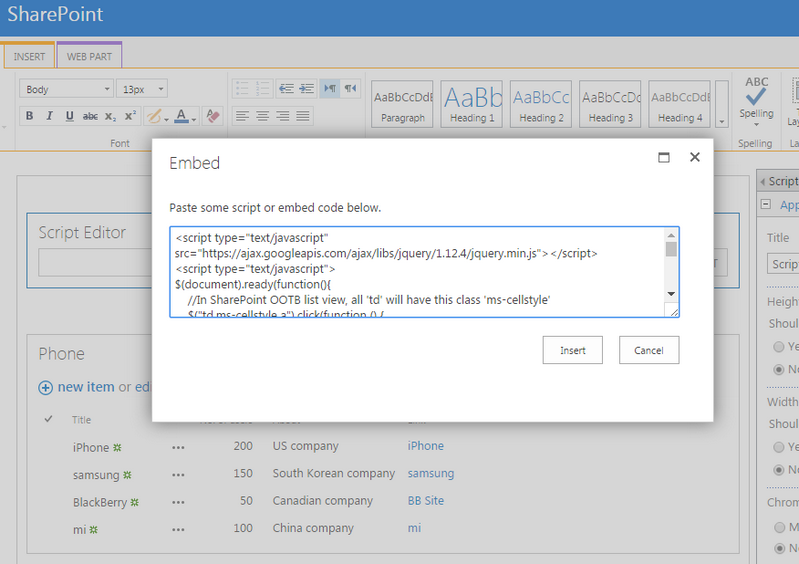Open the BB Site link
799x564 pixels.
tap(425, 500)
